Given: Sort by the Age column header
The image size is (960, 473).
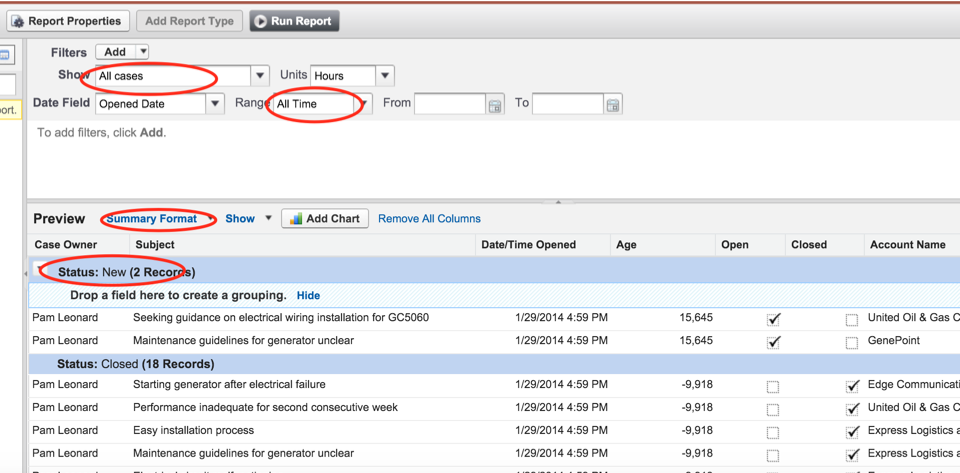Looking at the screenshot, I should [x=626, y=245].
